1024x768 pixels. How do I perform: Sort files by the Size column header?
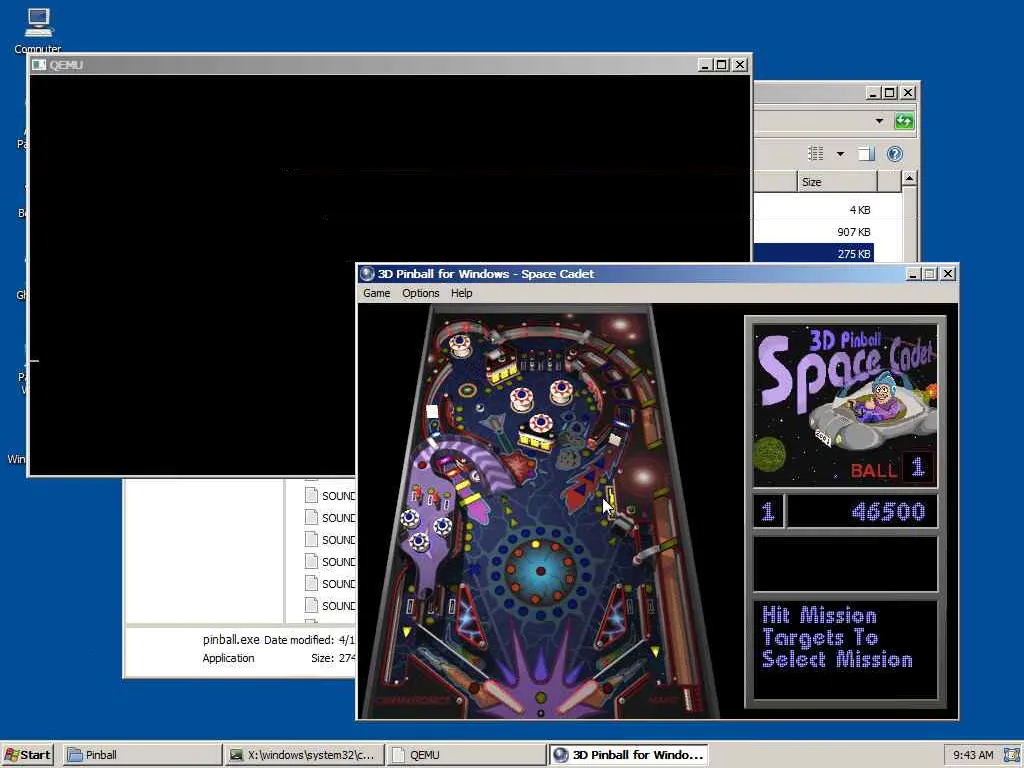tap(837, 182)
